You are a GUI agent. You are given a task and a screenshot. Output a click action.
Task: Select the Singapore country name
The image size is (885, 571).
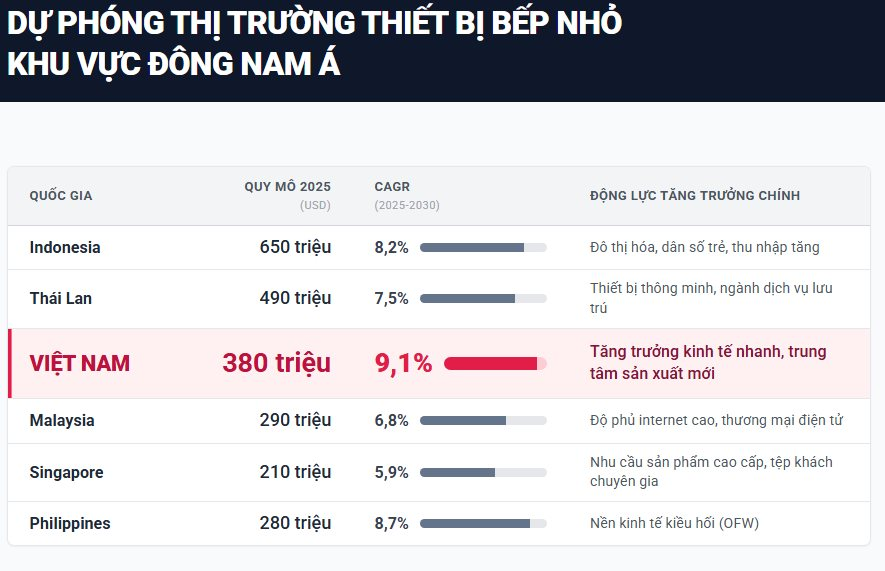pyautogui.click(x=66, y=472)
